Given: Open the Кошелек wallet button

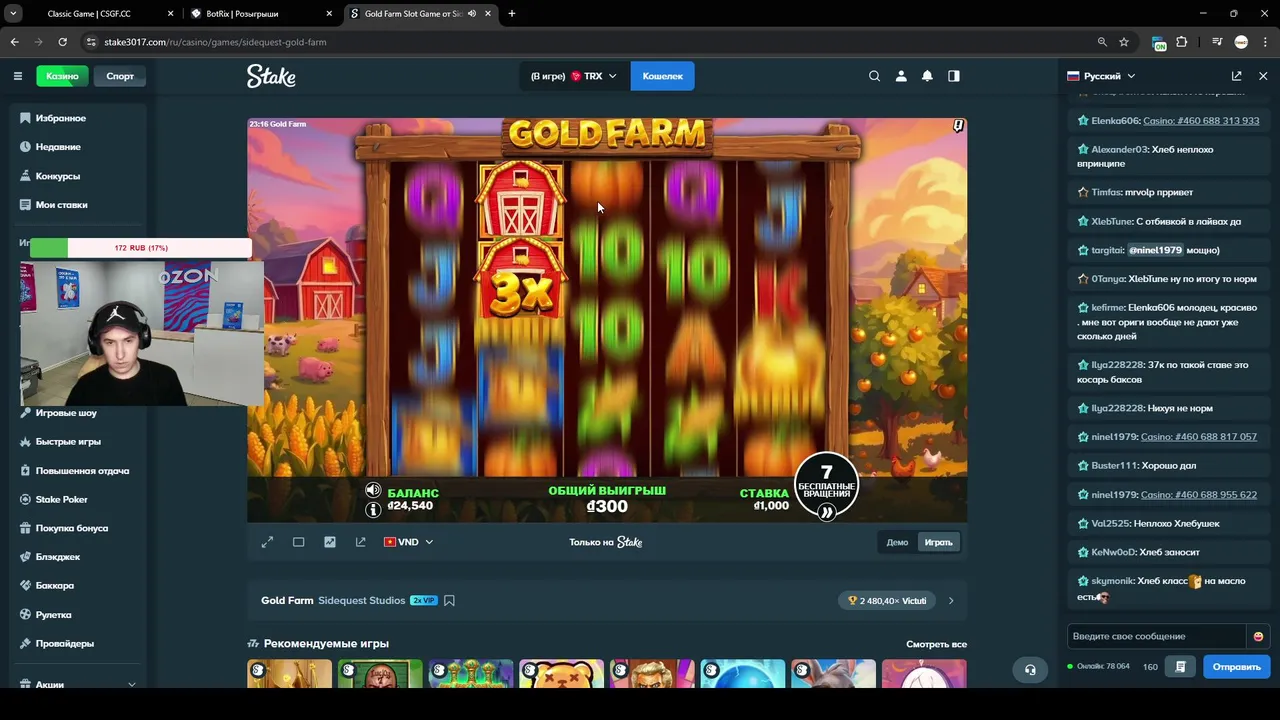Looking at the screenshot, I should (662, 76).
